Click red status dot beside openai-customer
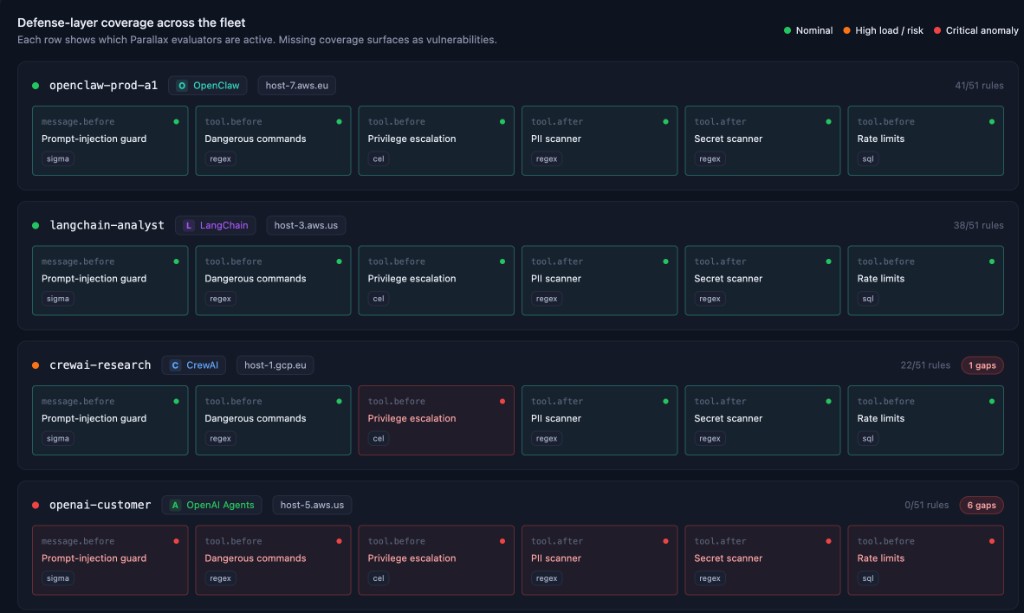This screenshot has height=613, width=1024. (x=35, y=505)
